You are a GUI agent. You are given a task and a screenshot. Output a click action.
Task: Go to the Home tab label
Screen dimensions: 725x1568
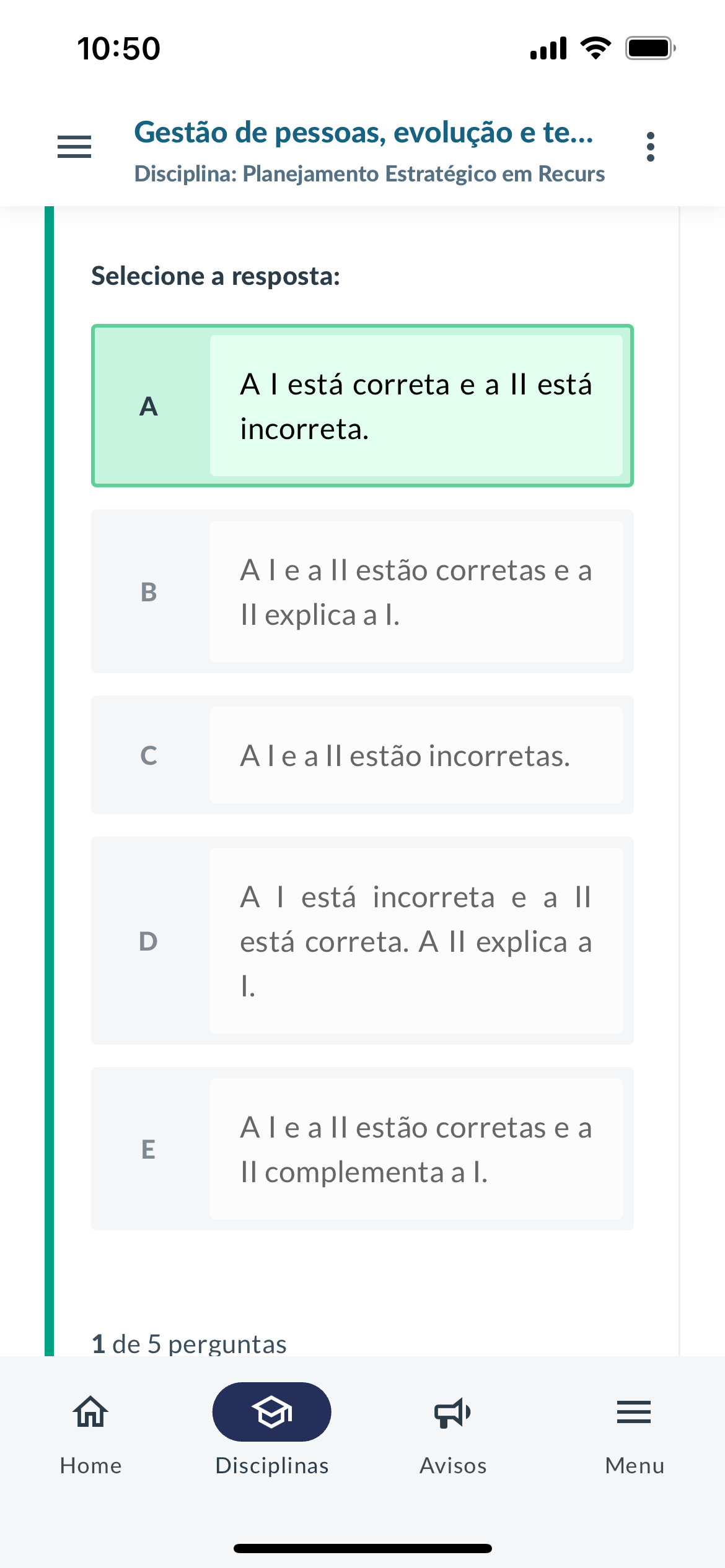click(x=90, y=1466)
